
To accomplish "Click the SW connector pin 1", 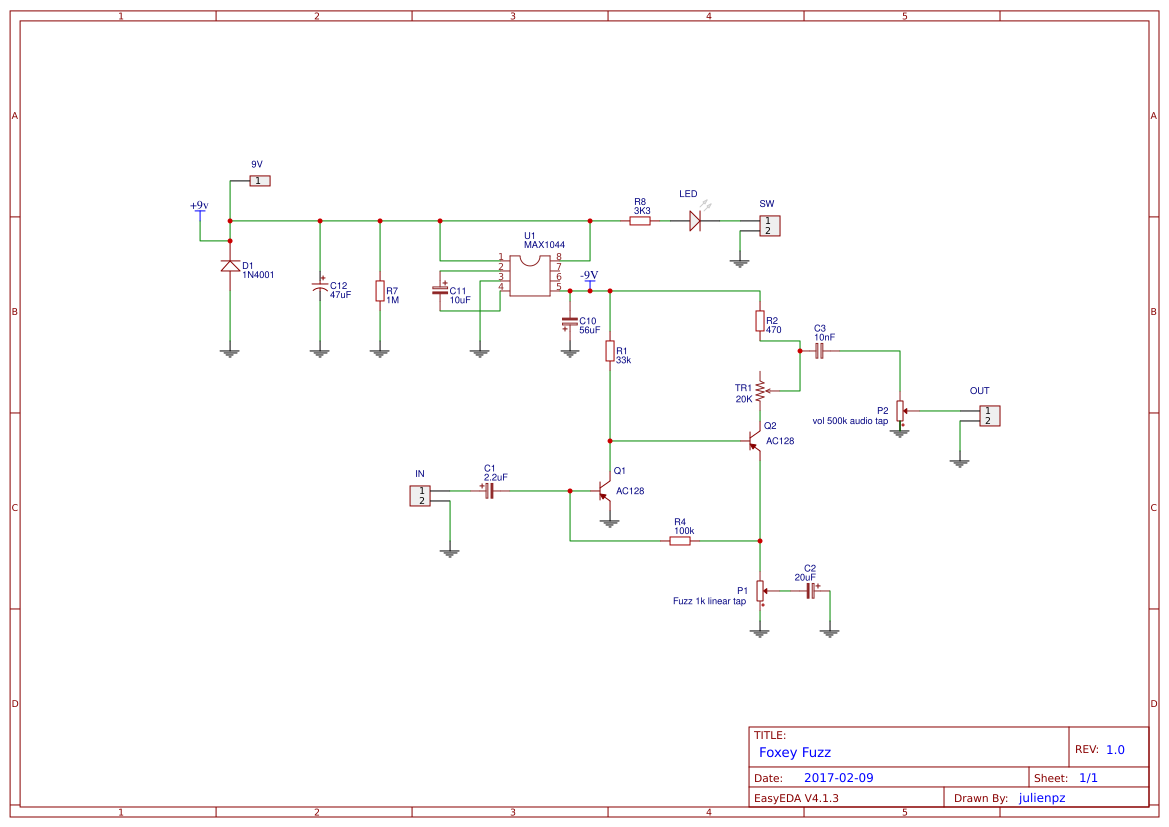I will click(x=766, y=221).
